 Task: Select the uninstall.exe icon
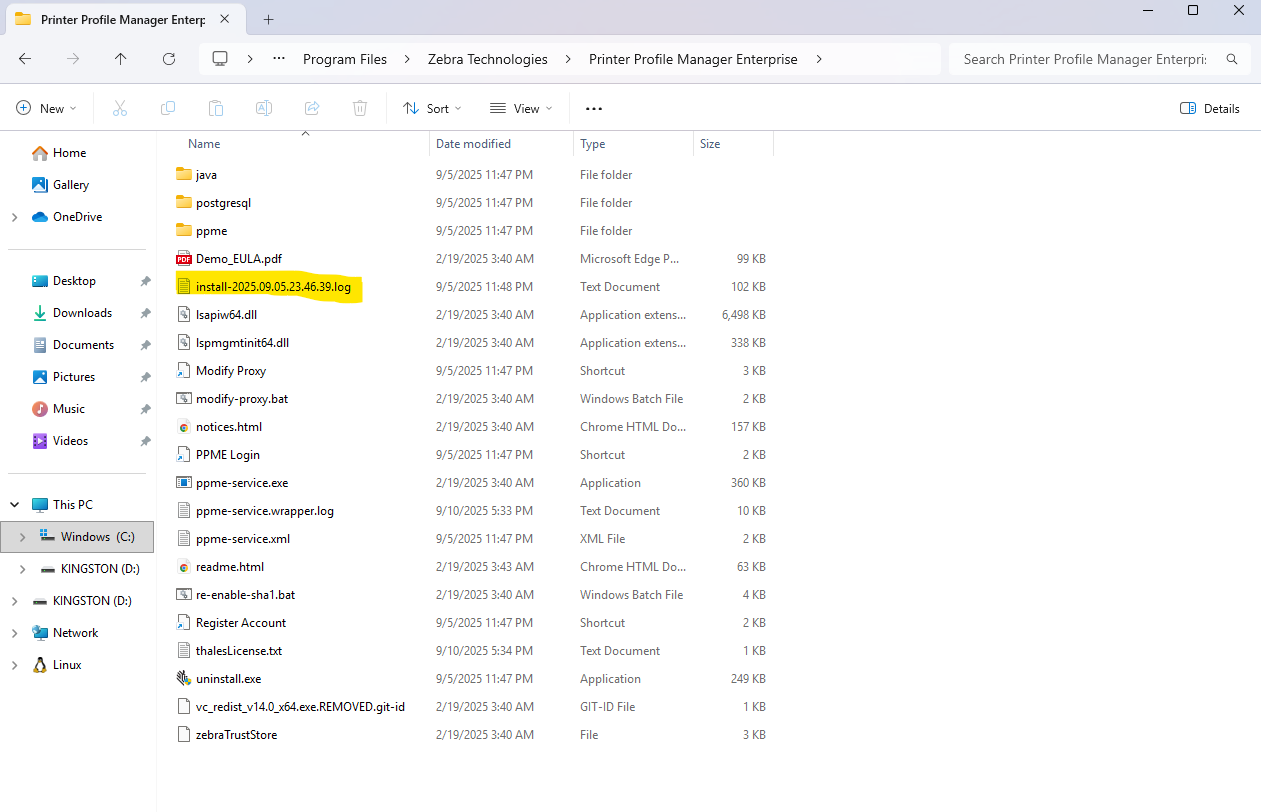[x=184, y=678]
